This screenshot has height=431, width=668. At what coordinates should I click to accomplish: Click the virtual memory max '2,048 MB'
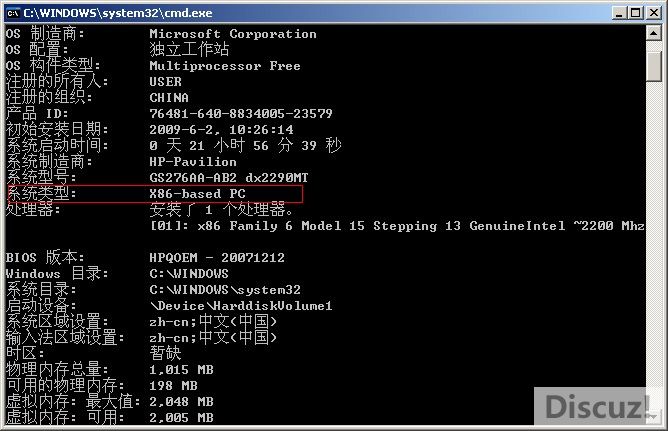(x=181, y=402)
